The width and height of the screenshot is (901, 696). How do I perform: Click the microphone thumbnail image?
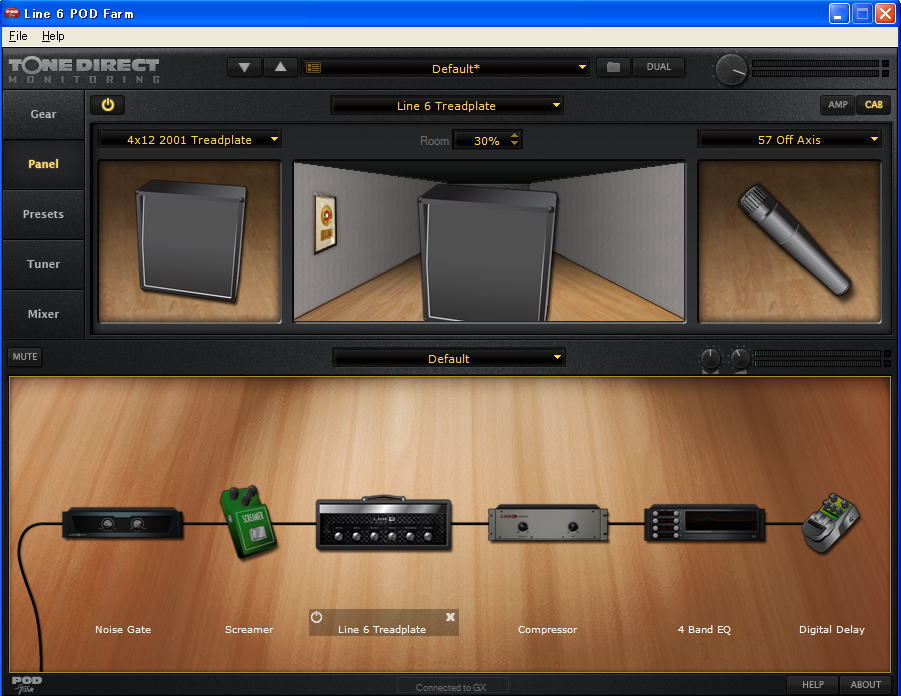(x=790, y=241)
